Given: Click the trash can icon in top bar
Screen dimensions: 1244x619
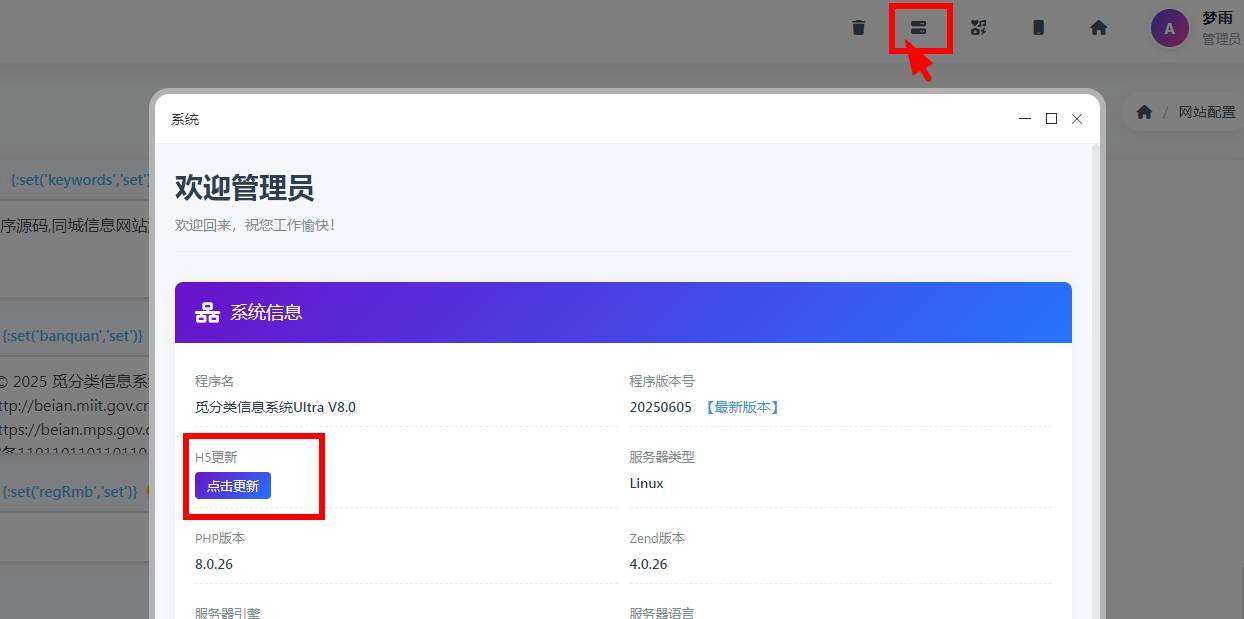Looking at the screenshot, I should coord(858,28).
